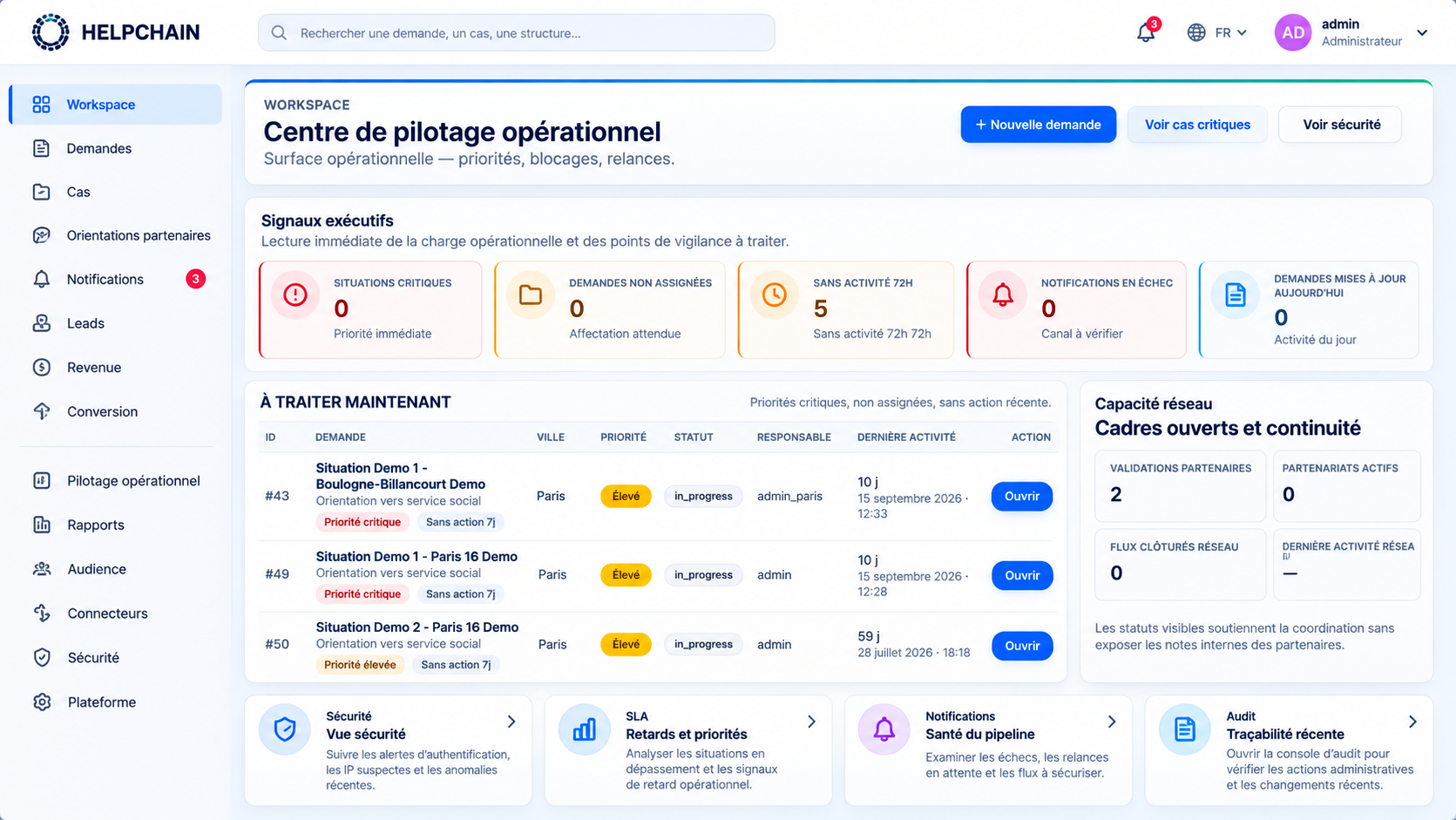Click the Notifications en échec card
1456x820 pixels.
(1076, 309)
